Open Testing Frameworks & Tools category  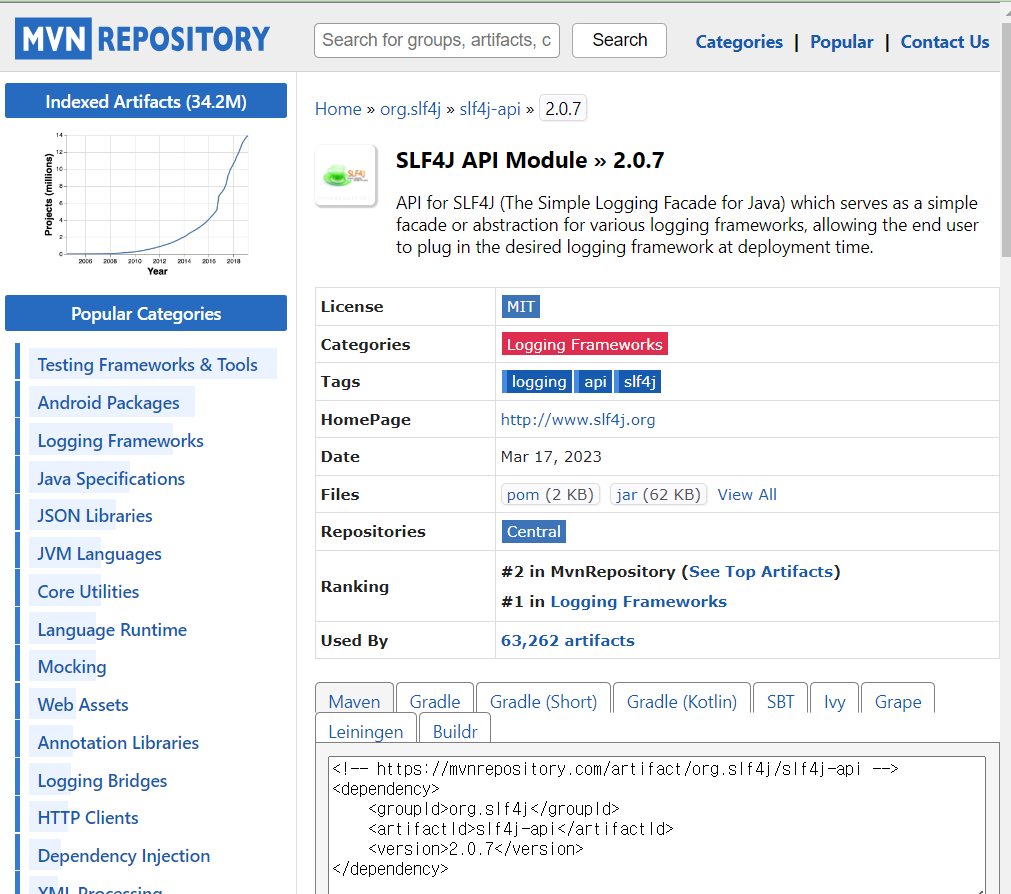147,365
